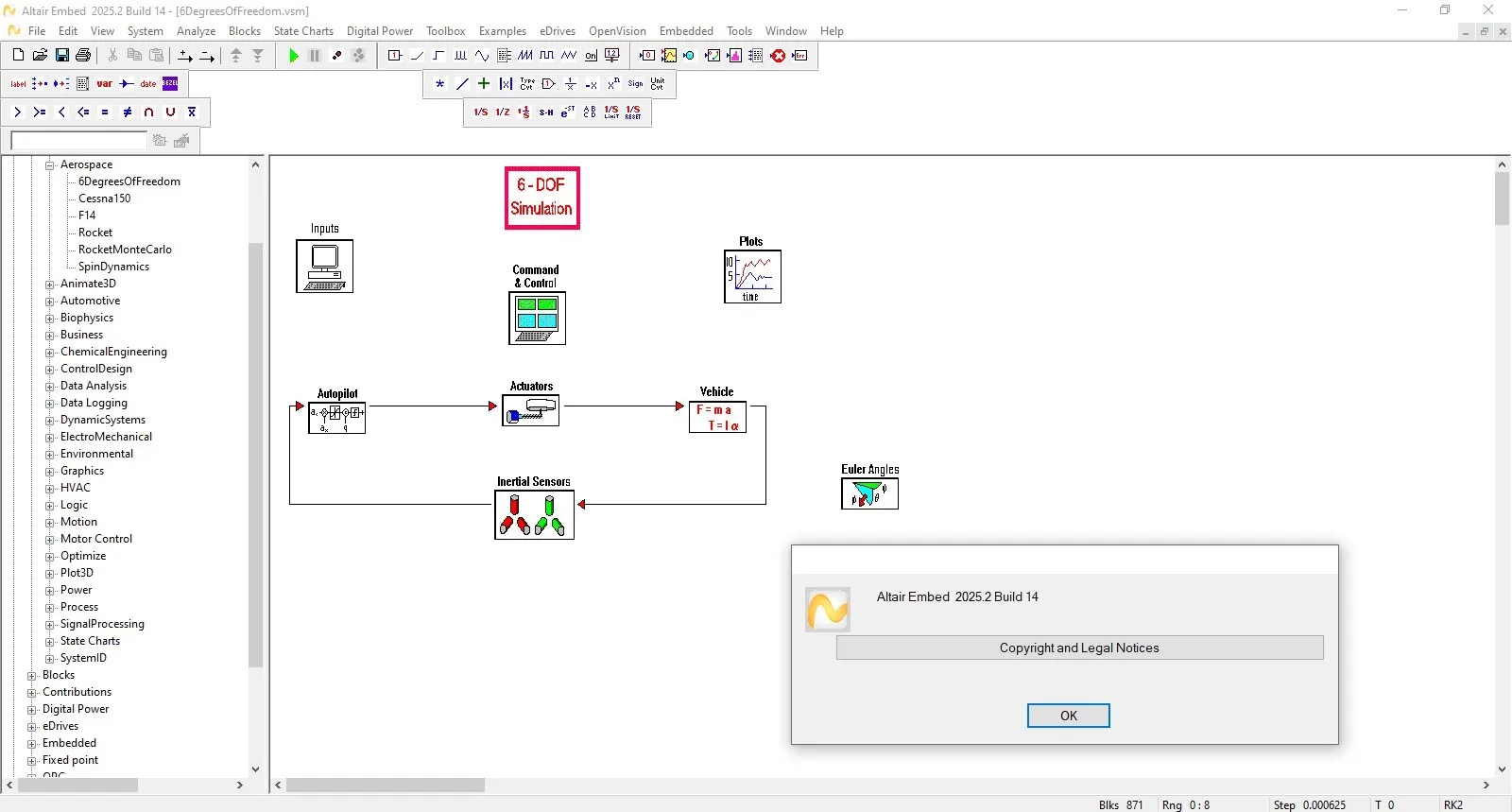The image size is (1512, 812).
Task: Select the Command & Control block
Action: (x=537, y=319)
